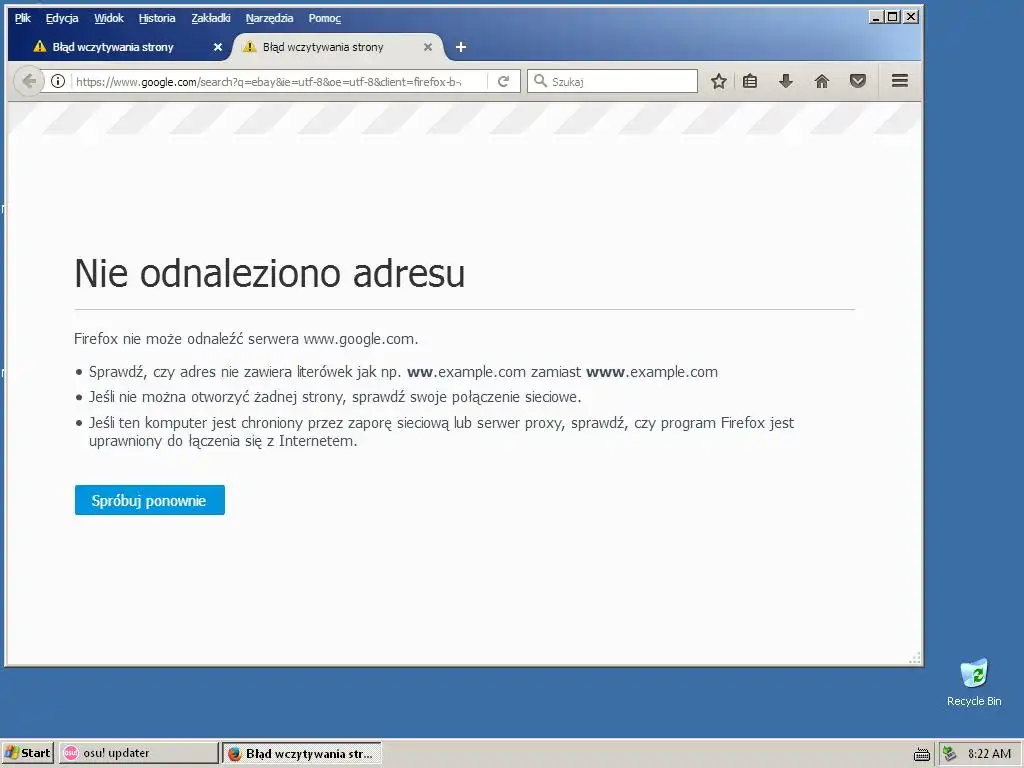This screenshot has height=768, width=1024.
Task: Close the second active tab
Action: (428, 47)
